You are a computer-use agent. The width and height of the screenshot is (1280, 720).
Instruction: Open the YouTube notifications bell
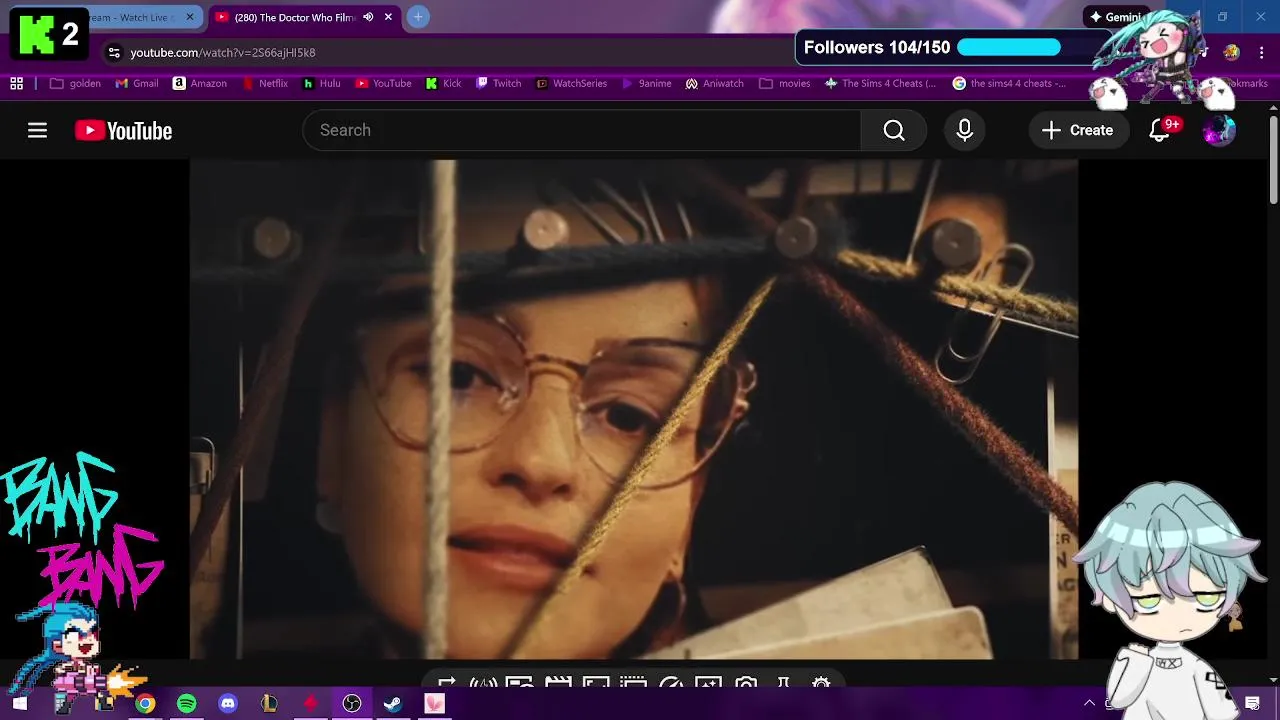pyautogui.click(x=1160, y=130)
